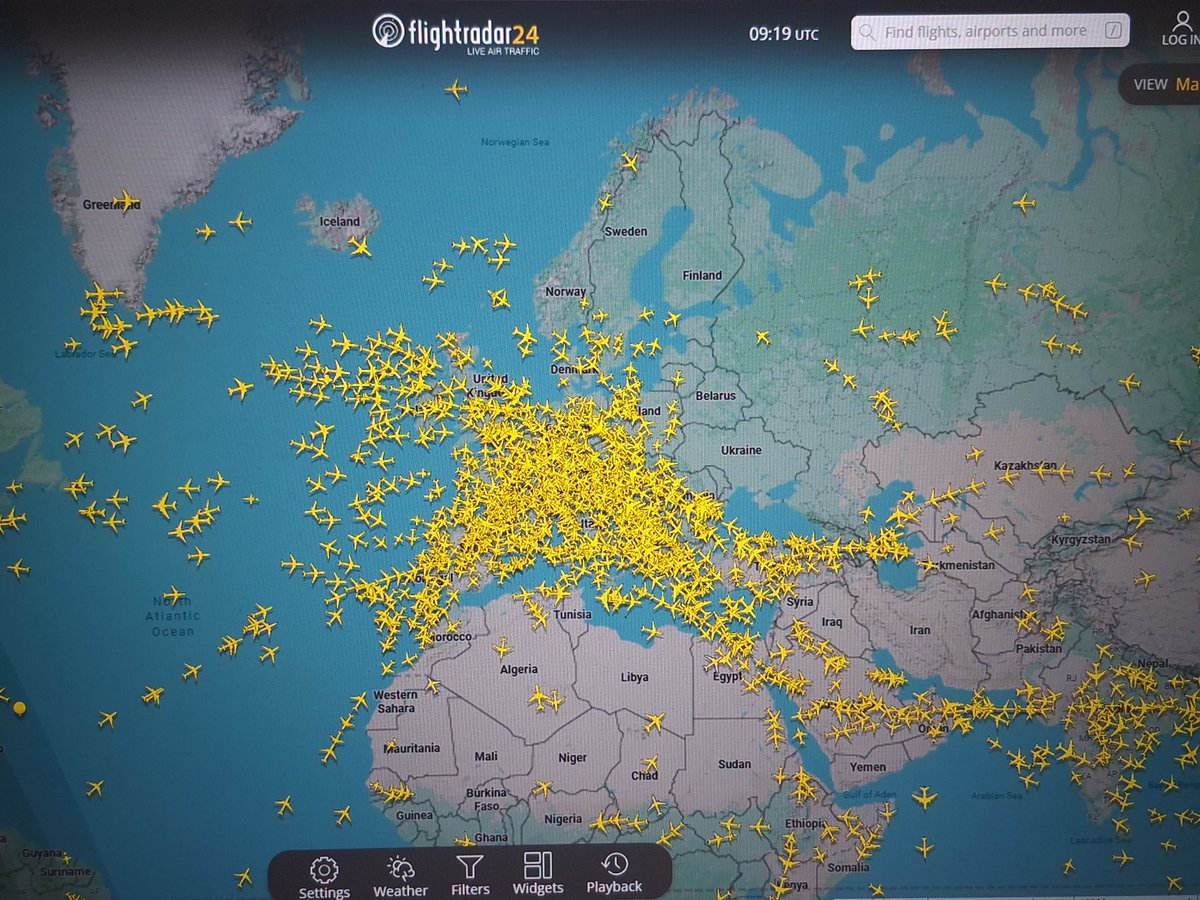This screenshot has width=1200, height=900.
Task: Select the lone aircraft over northern Russia
Action: [x=1023, y=203]
